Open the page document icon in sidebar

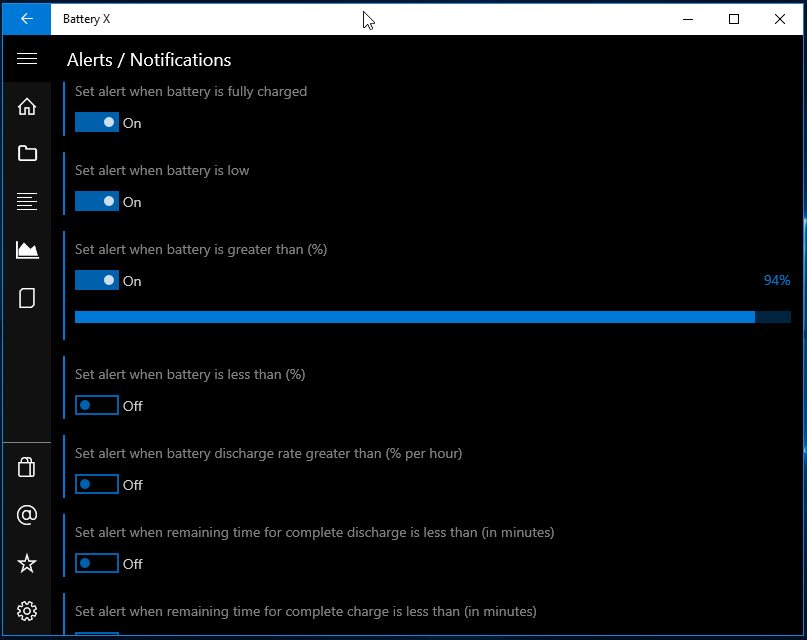[x=27, y=298]
